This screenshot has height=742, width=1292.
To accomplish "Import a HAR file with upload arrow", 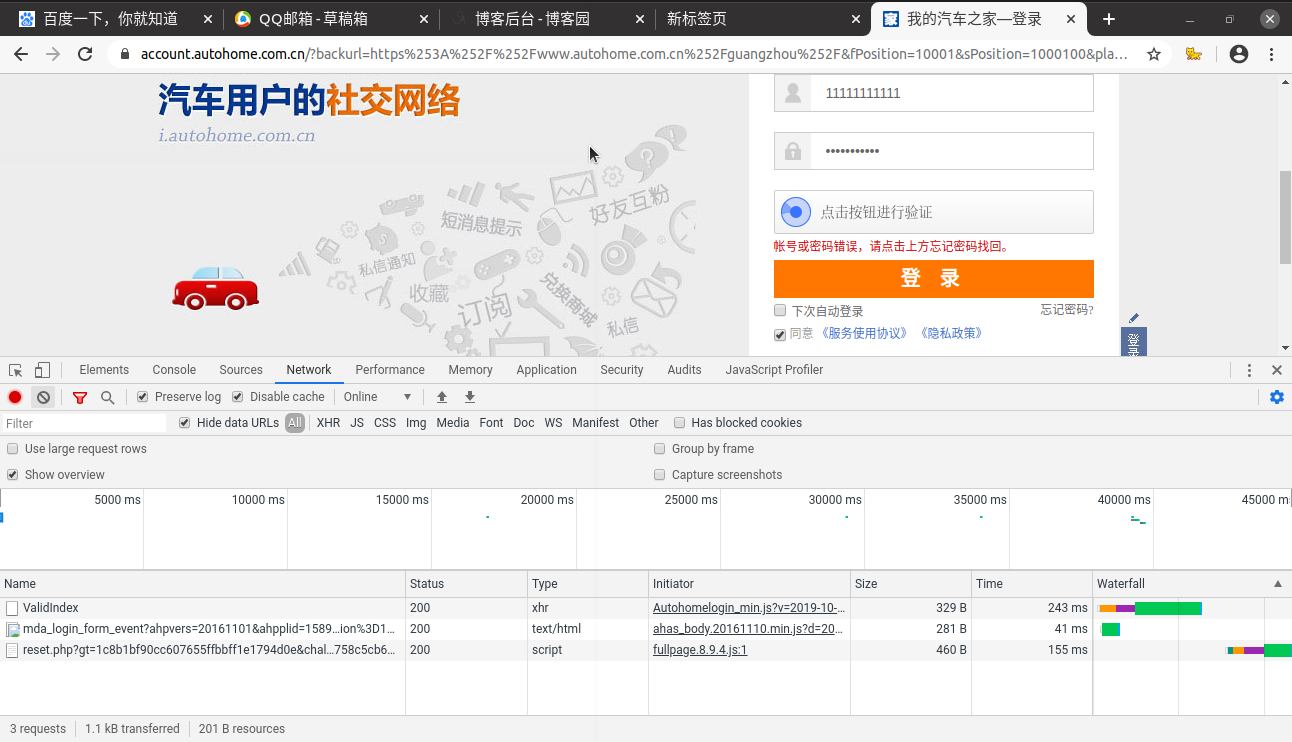I will click(442, 397).
